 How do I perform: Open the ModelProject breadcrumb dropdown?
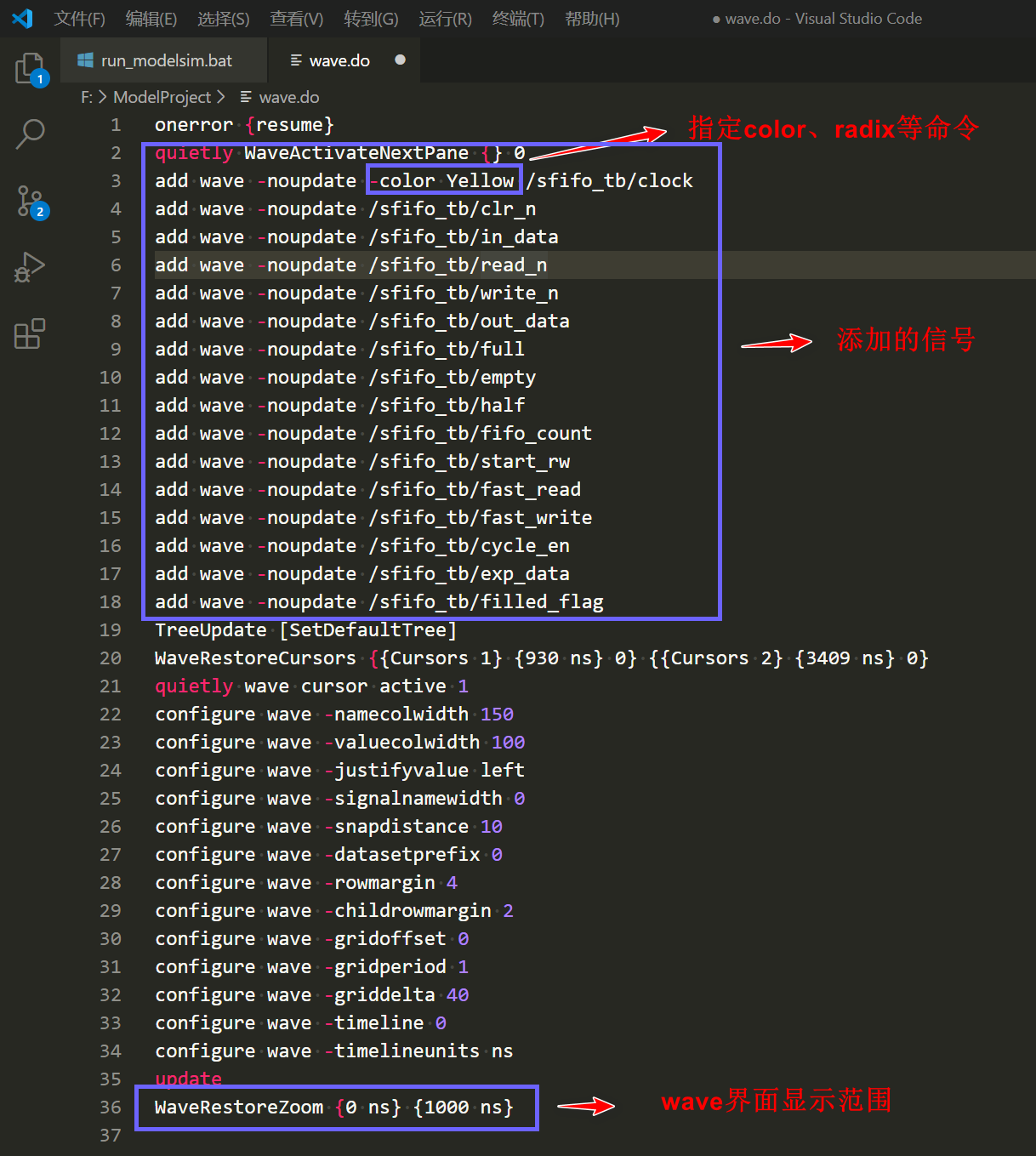pyautogui.click(x=162, y=96)
